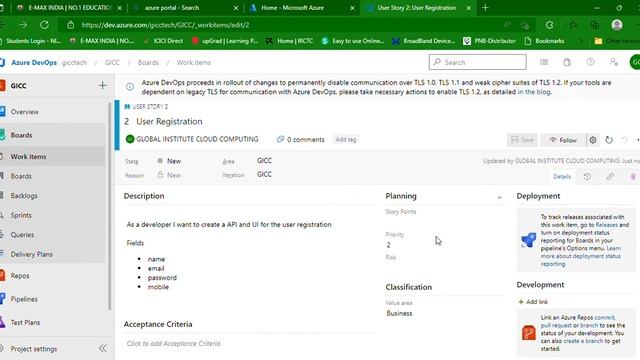Click the browser profile avatar
This screenshot has height=360, width=640.
point(617,25)
